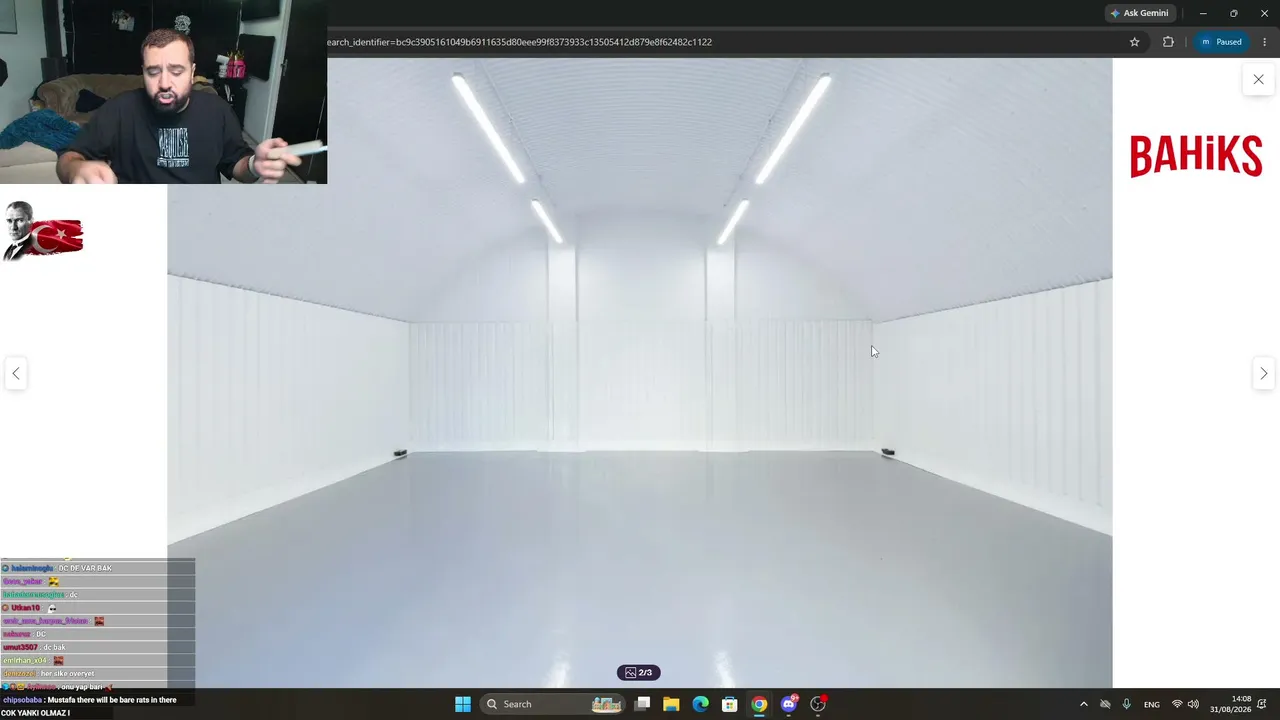Click the 2/3 photo counter badge

(639, 672)
